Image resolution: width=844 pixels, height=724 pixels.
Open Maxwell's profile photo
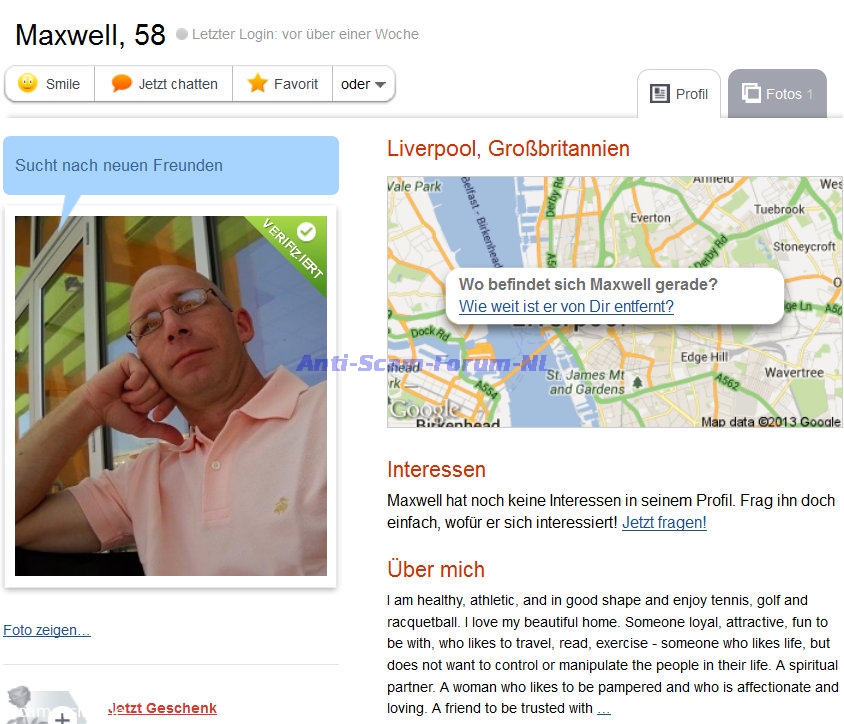point(171,396)
